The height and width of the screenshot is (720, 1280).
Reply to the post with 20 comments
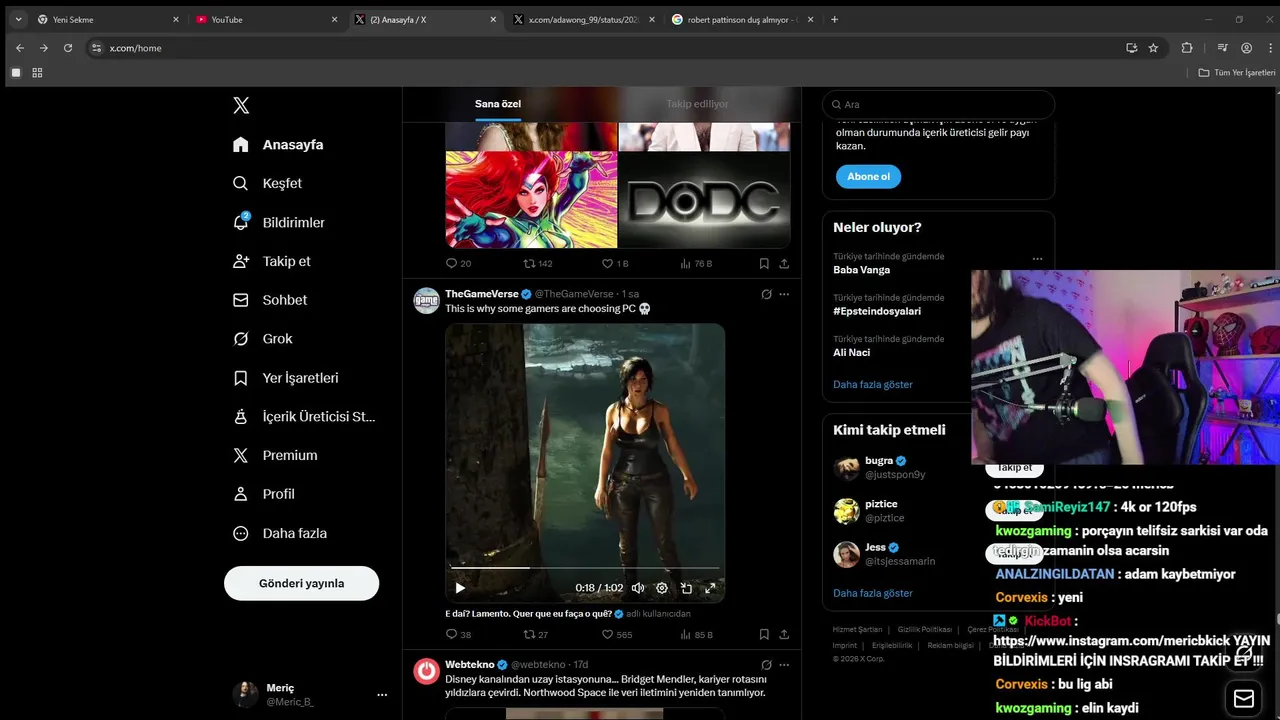click(x=458, y=264)
